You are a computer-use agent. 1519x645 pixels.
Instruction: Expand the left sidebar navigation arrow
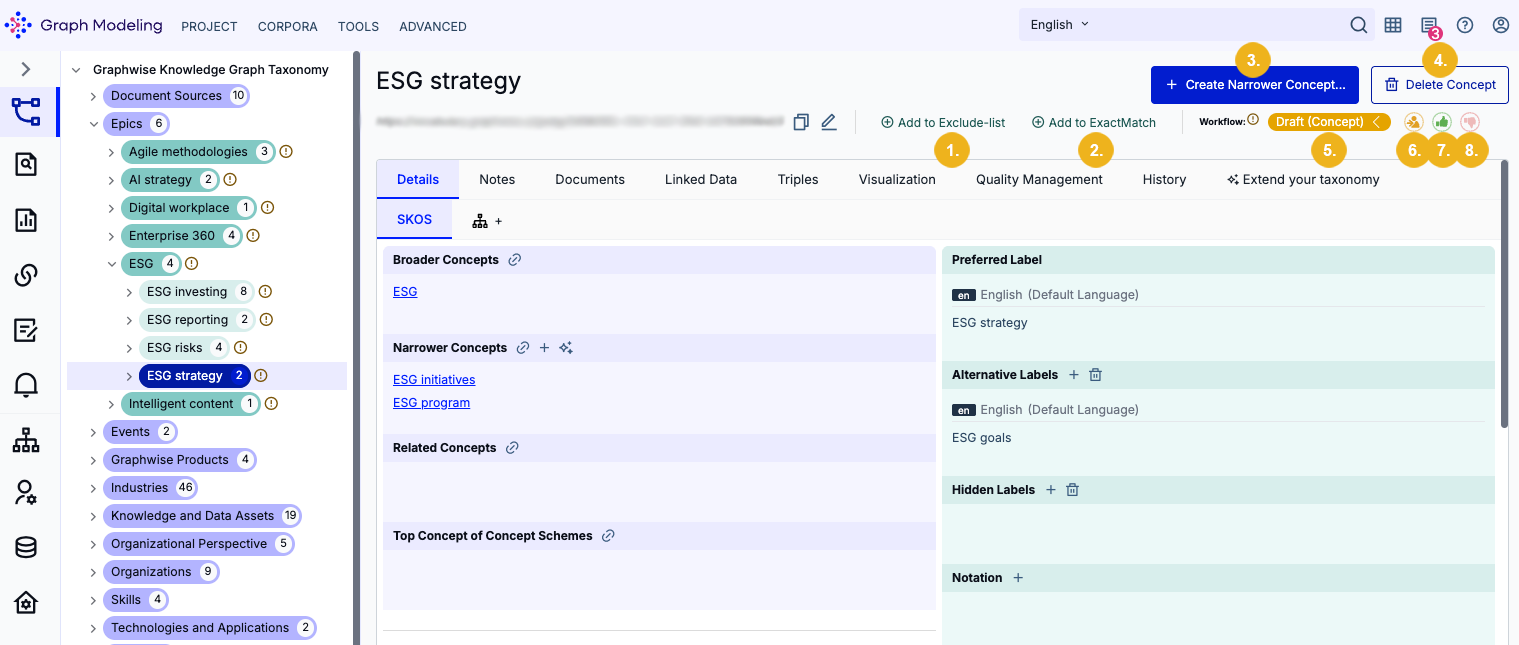pos(26,69)
